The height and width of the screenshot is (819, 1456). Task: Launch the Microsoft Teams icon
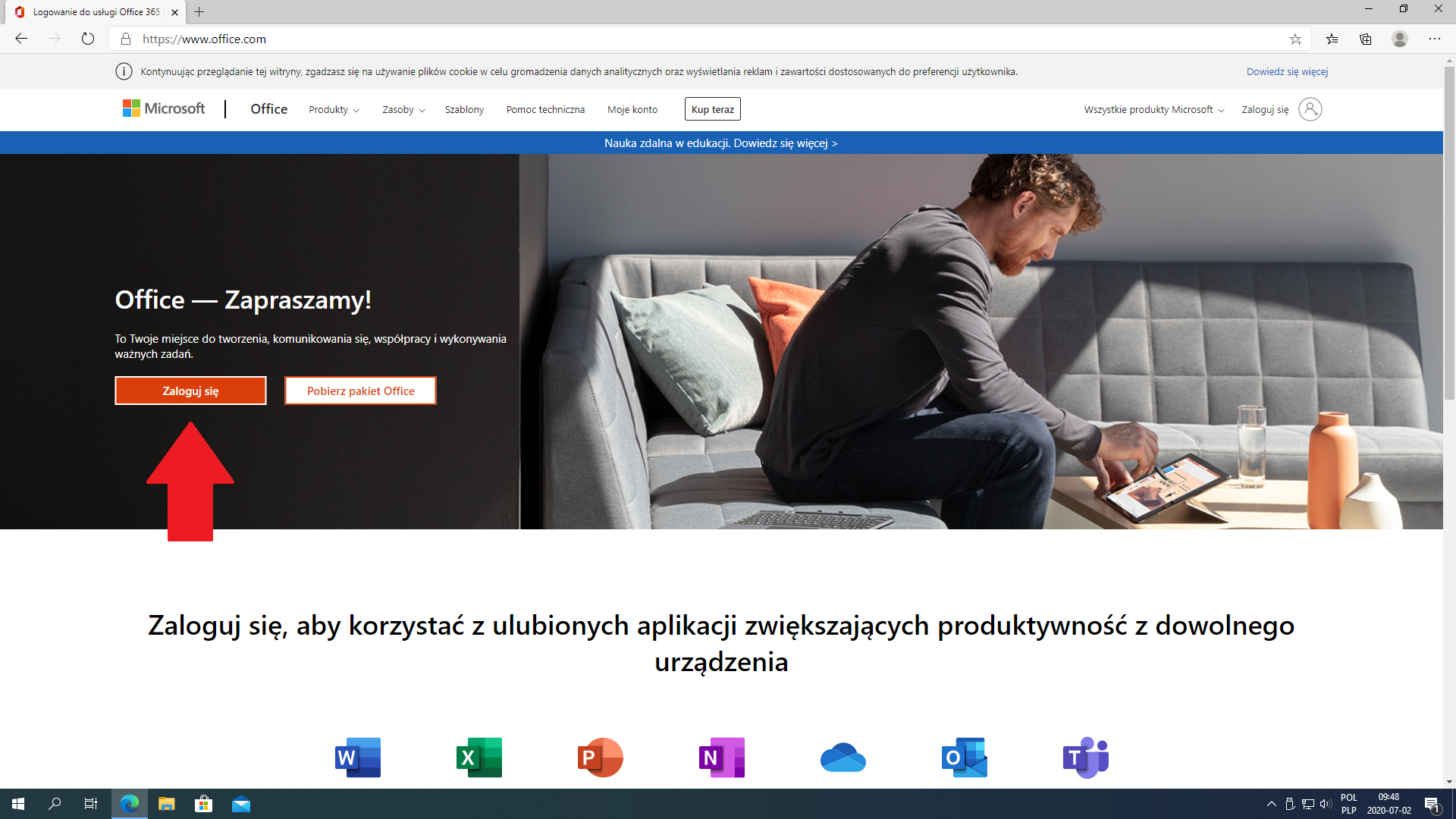(x=1085, y=757)
